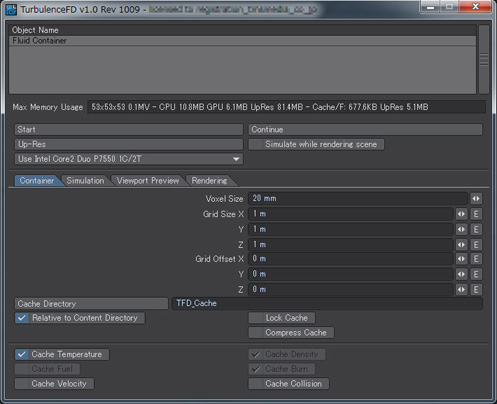Image resolution: width=497 pixels, height=404 pixels.
Task: Toggle Simulate while rendering scene
Action: pos(316,144)
